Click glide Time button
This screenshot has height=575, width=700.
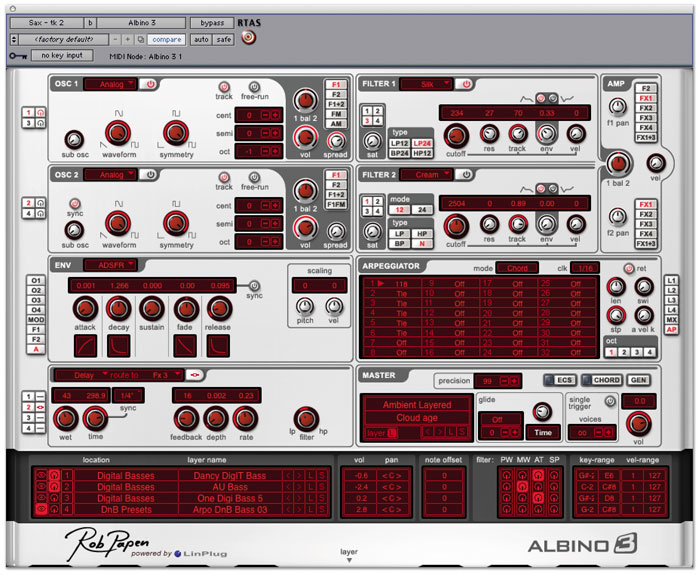542,432
